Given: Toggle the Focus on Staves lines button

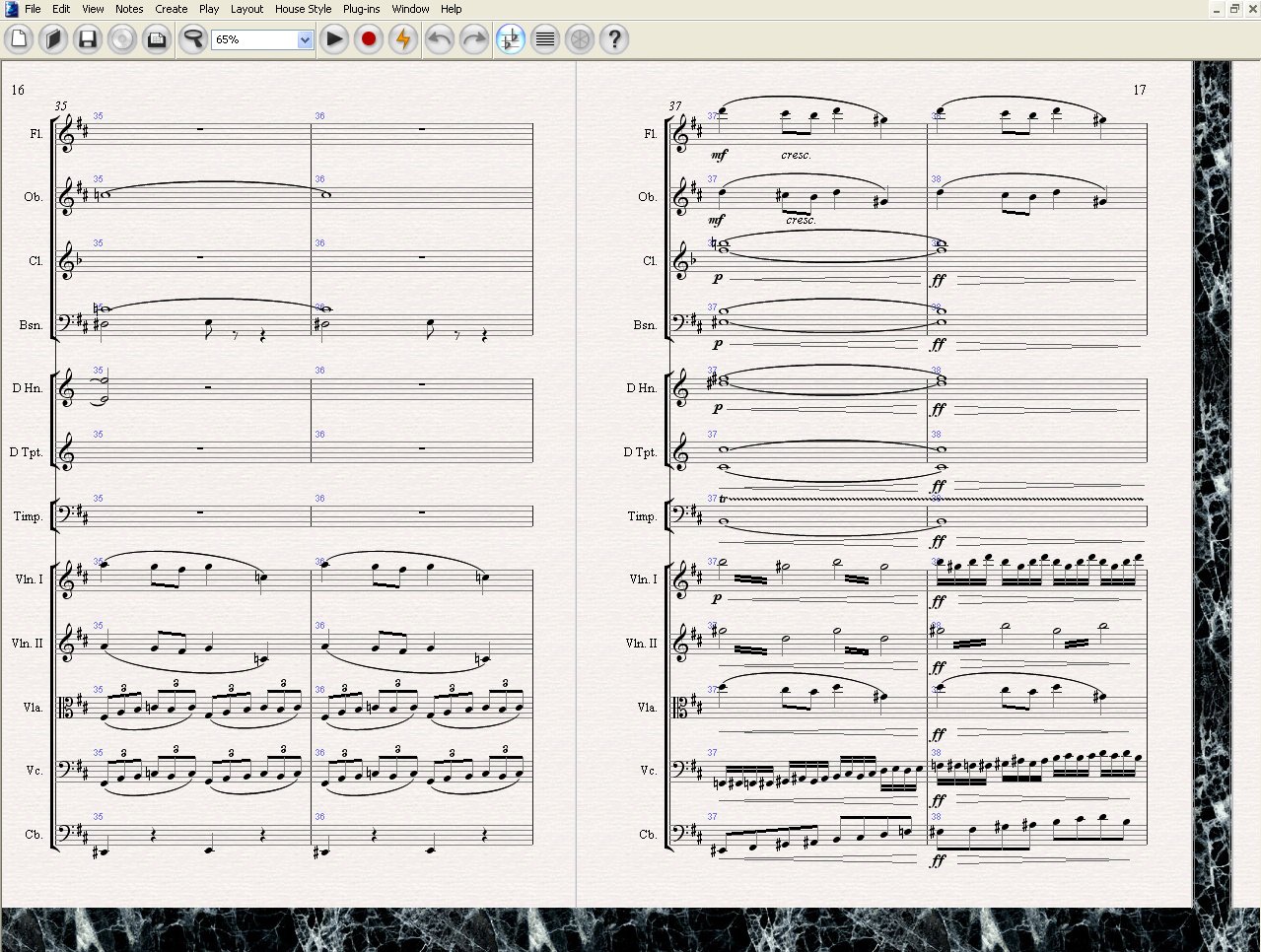Looking at the screenshot, I should tap(545, 39).
